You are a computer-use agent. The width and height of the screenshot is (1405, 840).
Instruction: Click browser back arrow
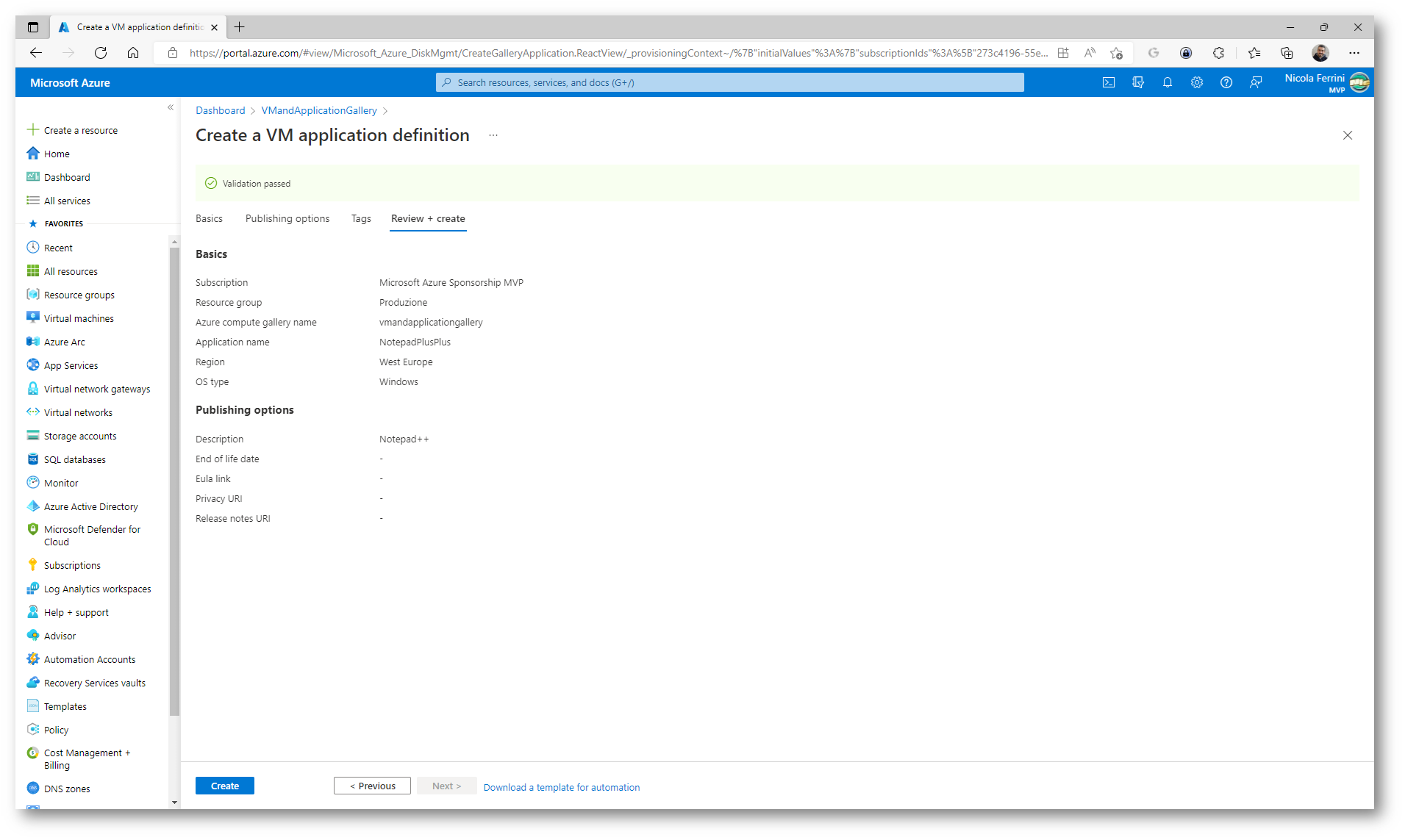[x=36, y=53]
